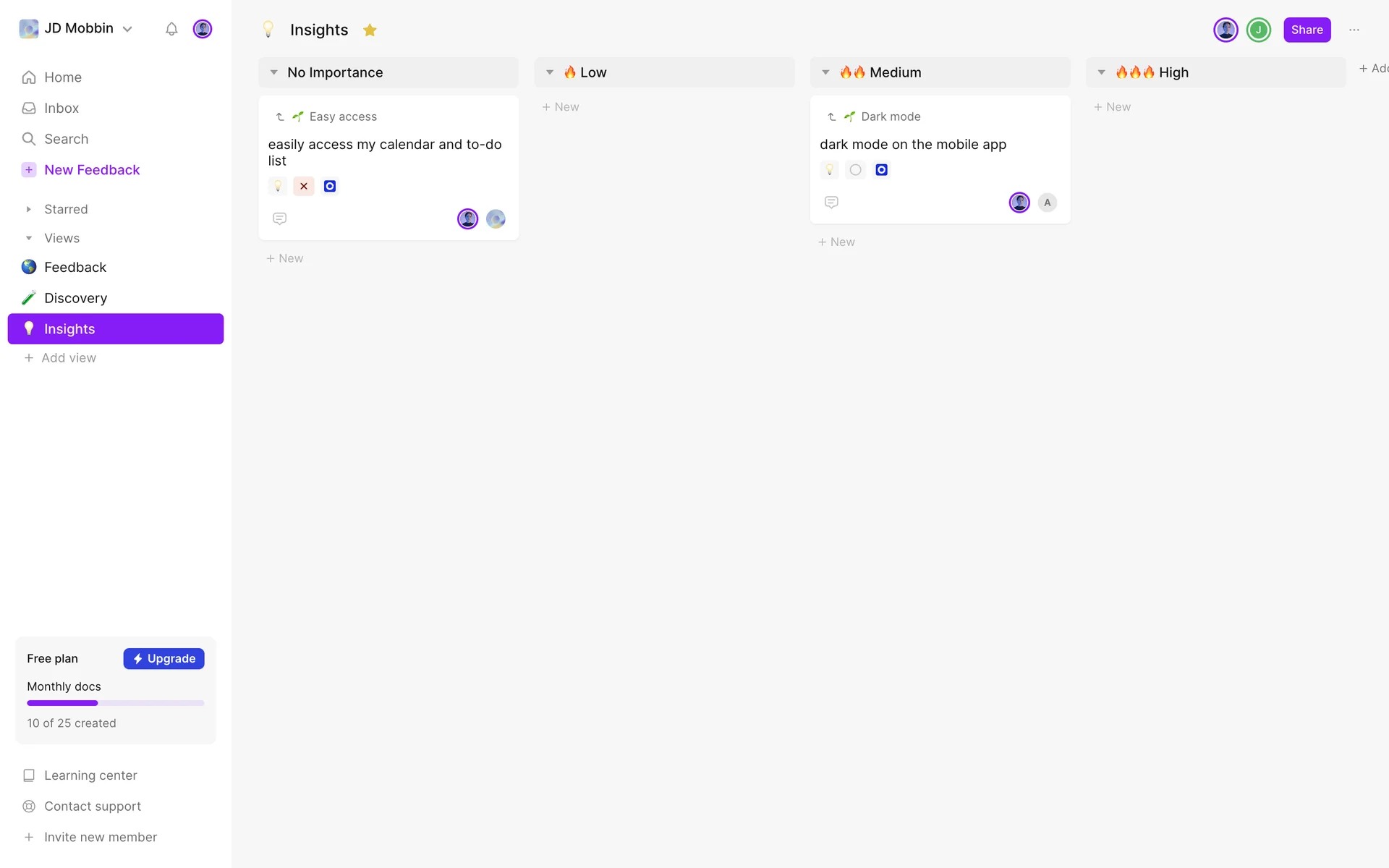
Task: Click the red X status on Easy access card
Action: 304,187
